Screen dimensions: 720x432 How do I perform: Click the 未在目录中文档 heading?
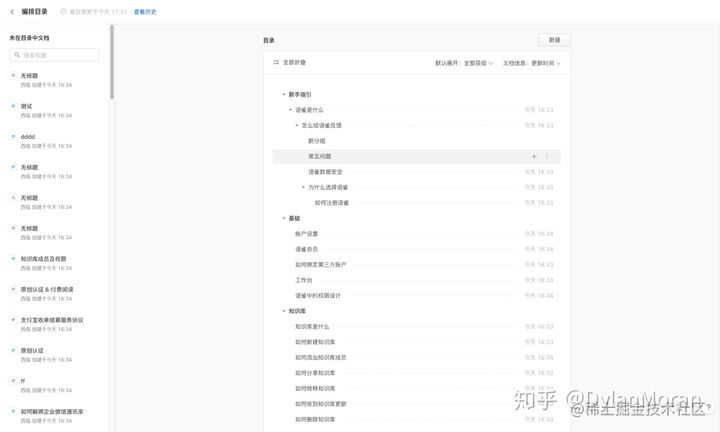[x=29, y=38]
